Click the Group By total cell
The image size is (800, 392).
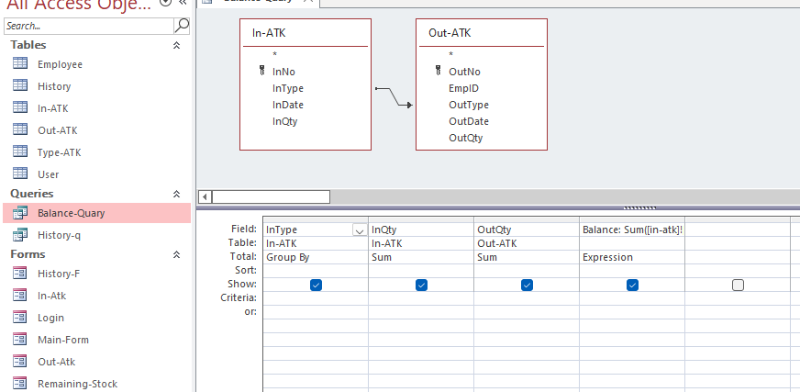pyautogui.click(x=316, y=257)
